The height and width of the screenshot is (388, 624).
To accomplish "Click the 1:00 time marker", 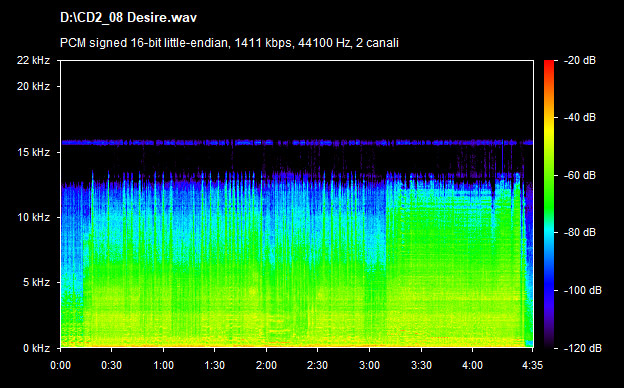I will (x=163, y=365).
